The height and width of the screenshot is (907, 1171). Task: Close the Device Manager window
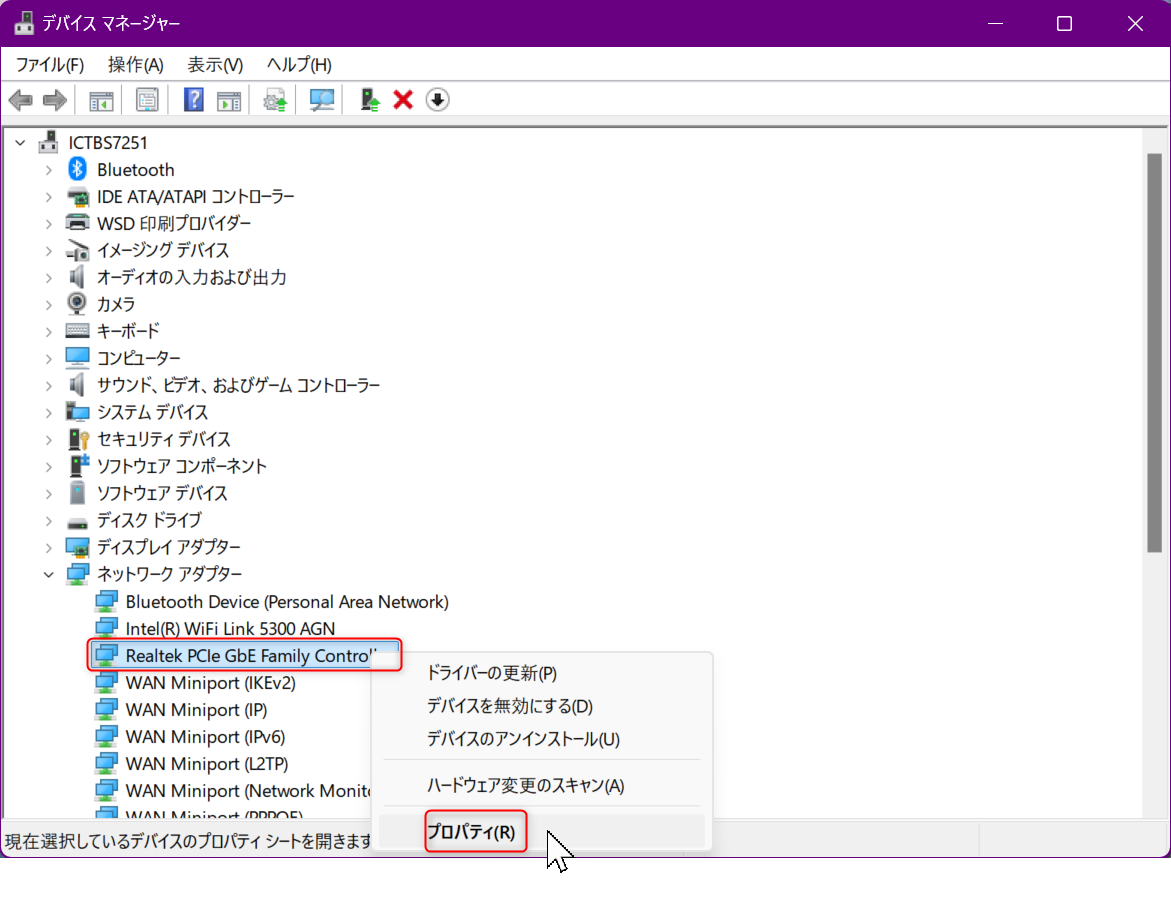pyautogui.click(x=1135, y=23)
